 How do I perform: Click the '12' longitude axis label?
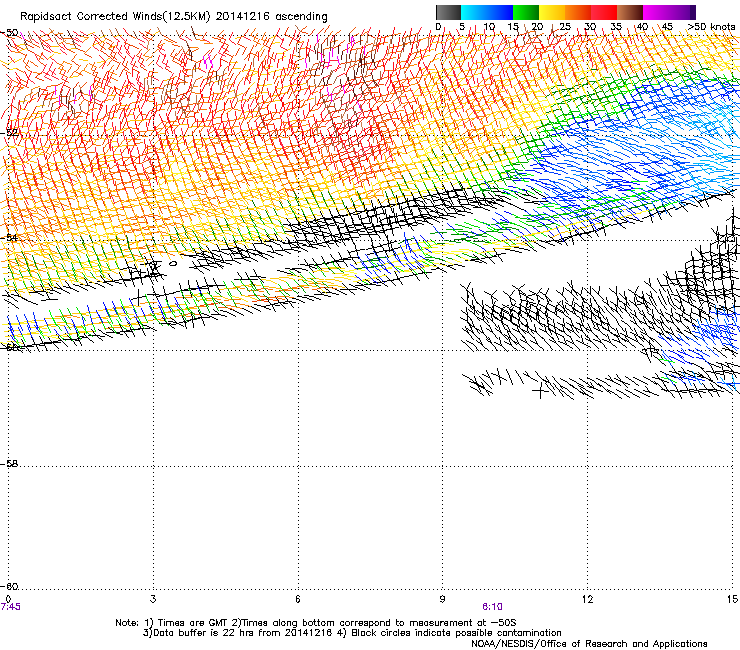tap(587, 599)
